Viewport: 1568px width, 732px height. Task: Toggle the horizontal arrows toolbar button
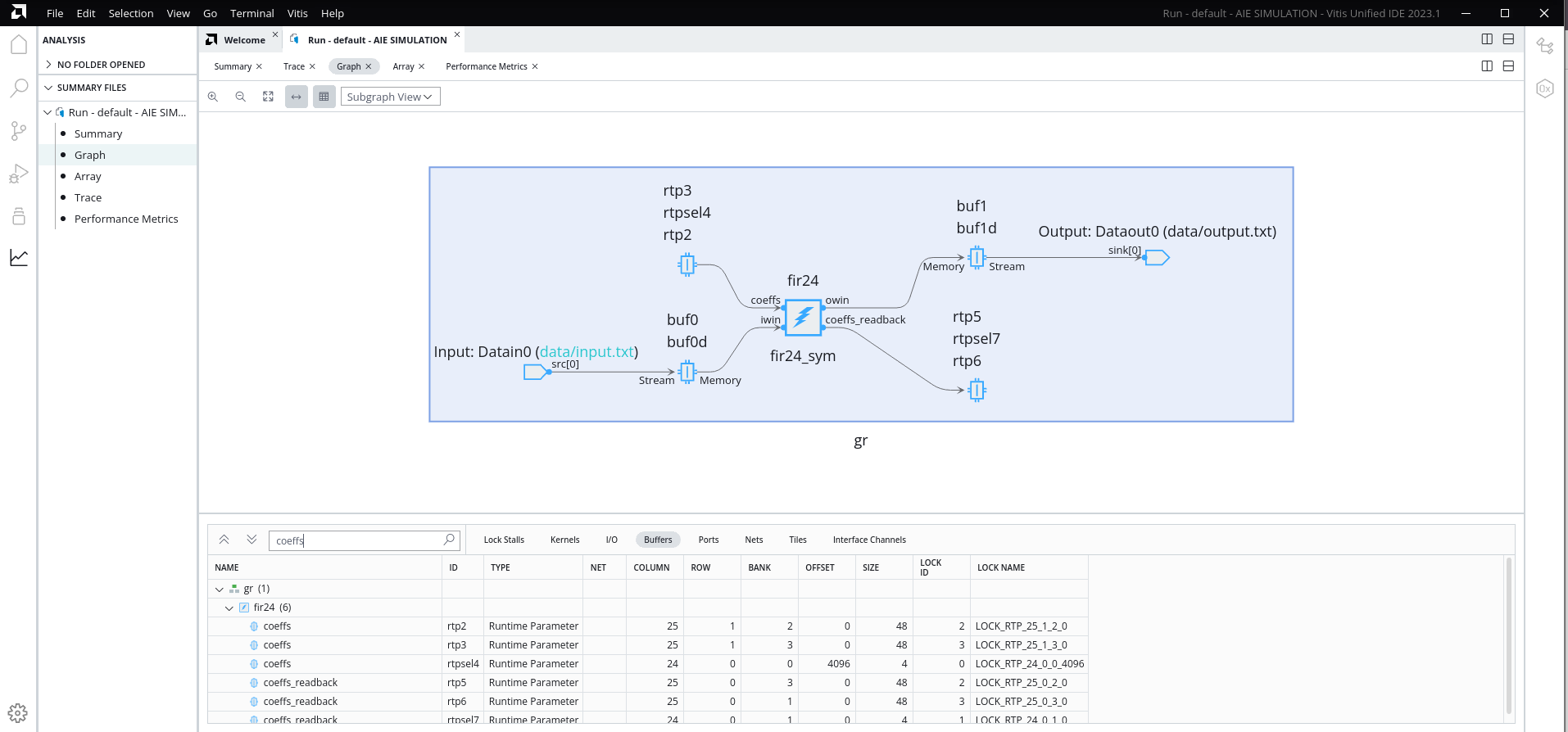click(x=297, y=97)
